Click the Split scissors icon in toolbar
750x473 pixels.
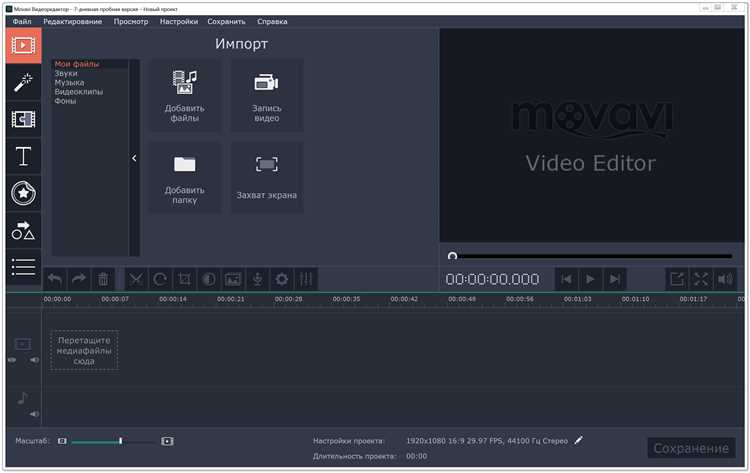point(136,280)
